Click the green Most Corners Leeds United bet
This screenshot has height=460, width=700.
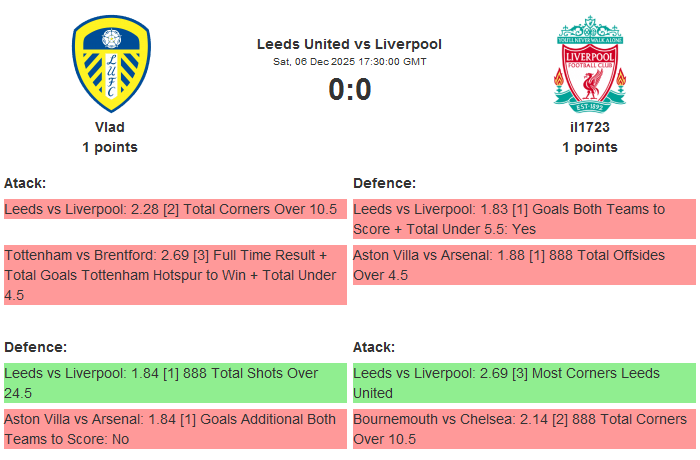coord(524,383)
